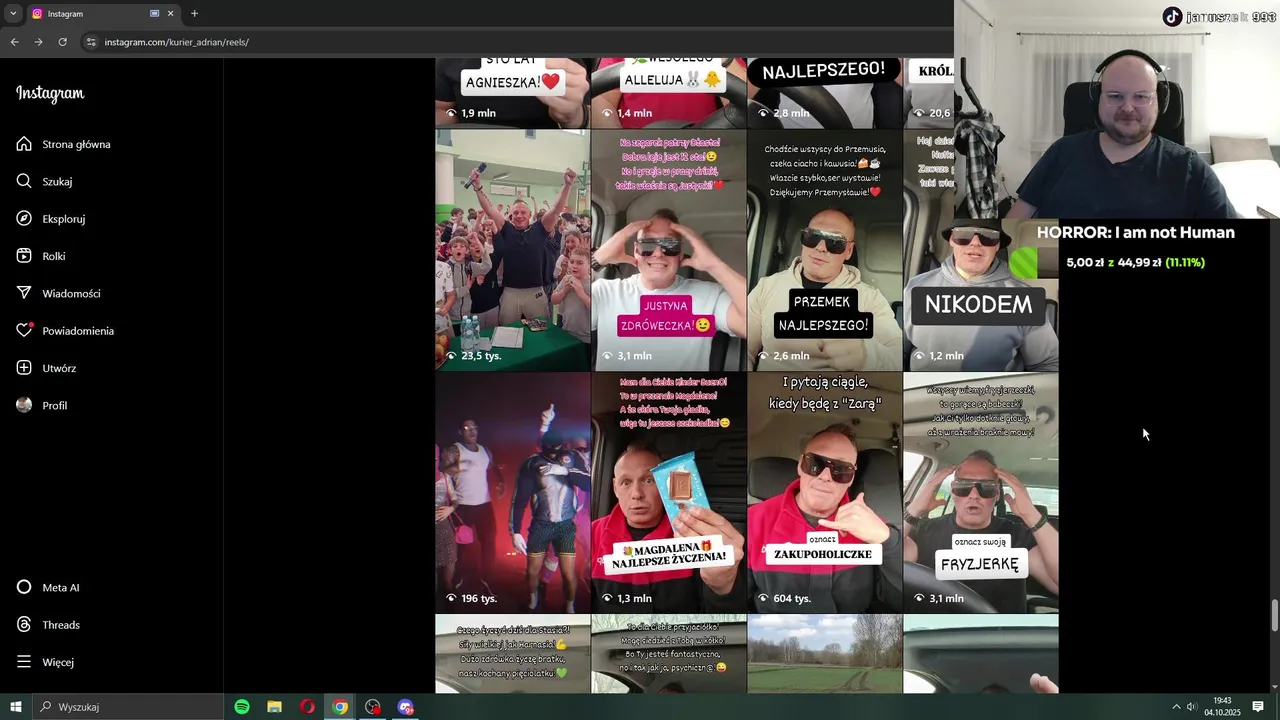Click the Utwórz text label

click(x=59, y=368)
